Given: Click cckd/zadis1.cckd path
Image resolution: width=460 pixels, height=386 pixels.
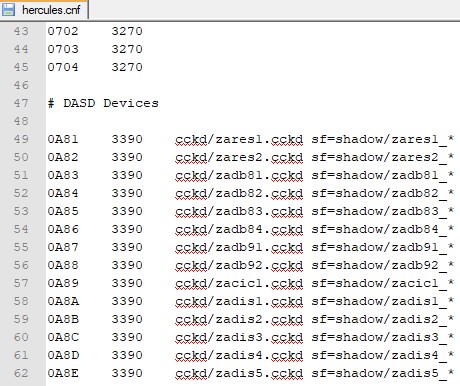Looking at the screenshot, I should click(239, 301).
